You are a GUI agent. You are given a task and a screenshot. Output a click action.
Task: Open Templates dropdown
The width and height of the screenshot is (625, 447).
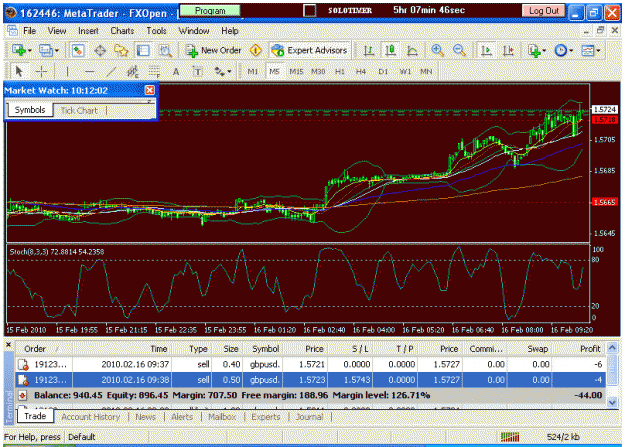coord(591,51)
